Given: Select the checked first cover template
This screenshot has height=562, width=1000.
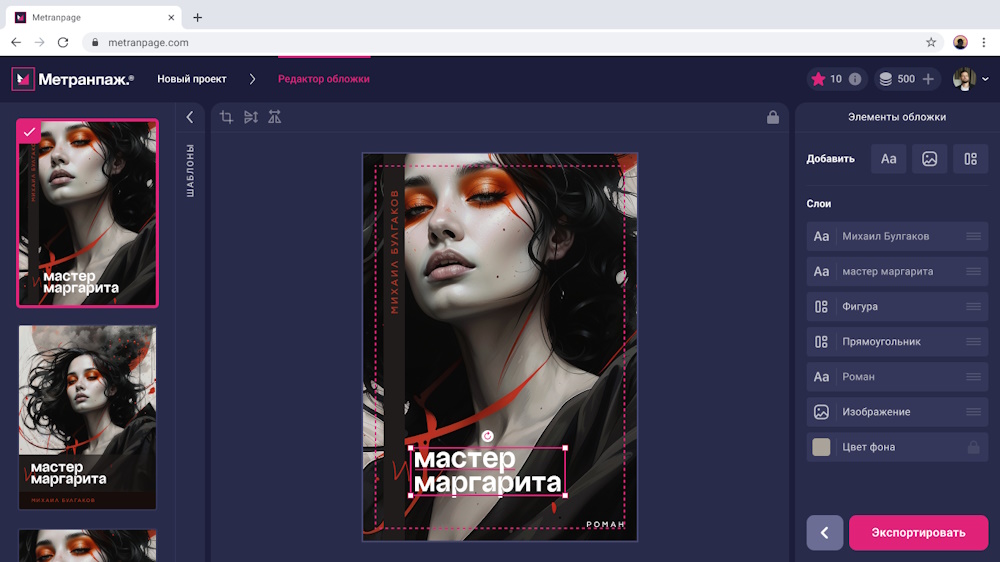Looking at the screenshot, I should (87, 213).
